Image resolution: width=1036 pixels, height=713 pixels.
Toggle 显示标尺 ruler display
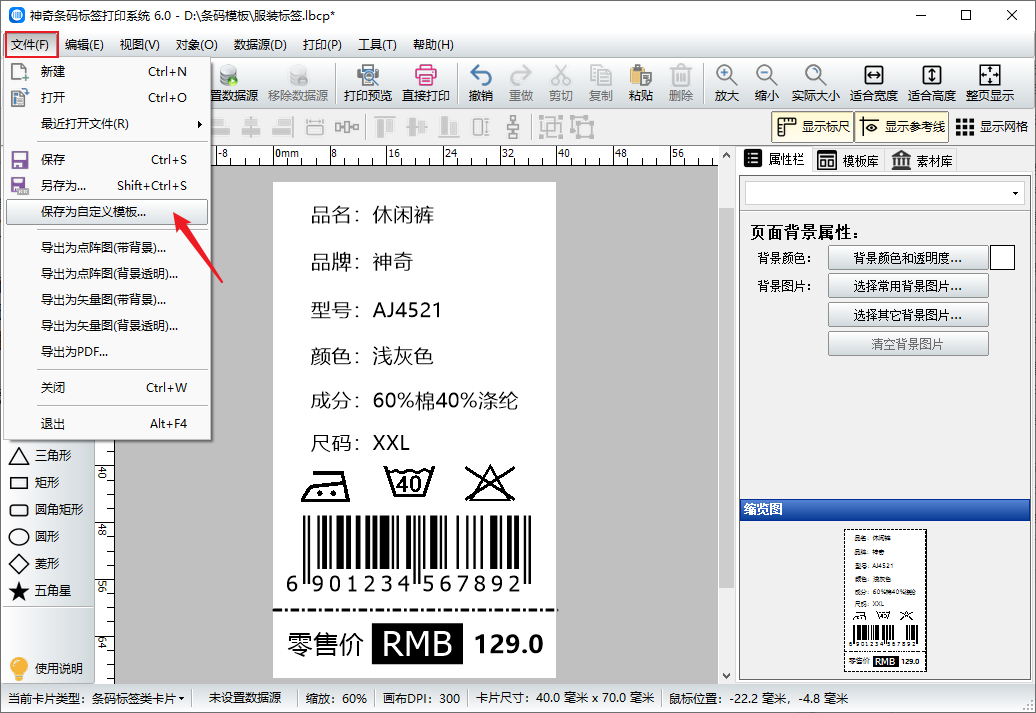point(812,127)
